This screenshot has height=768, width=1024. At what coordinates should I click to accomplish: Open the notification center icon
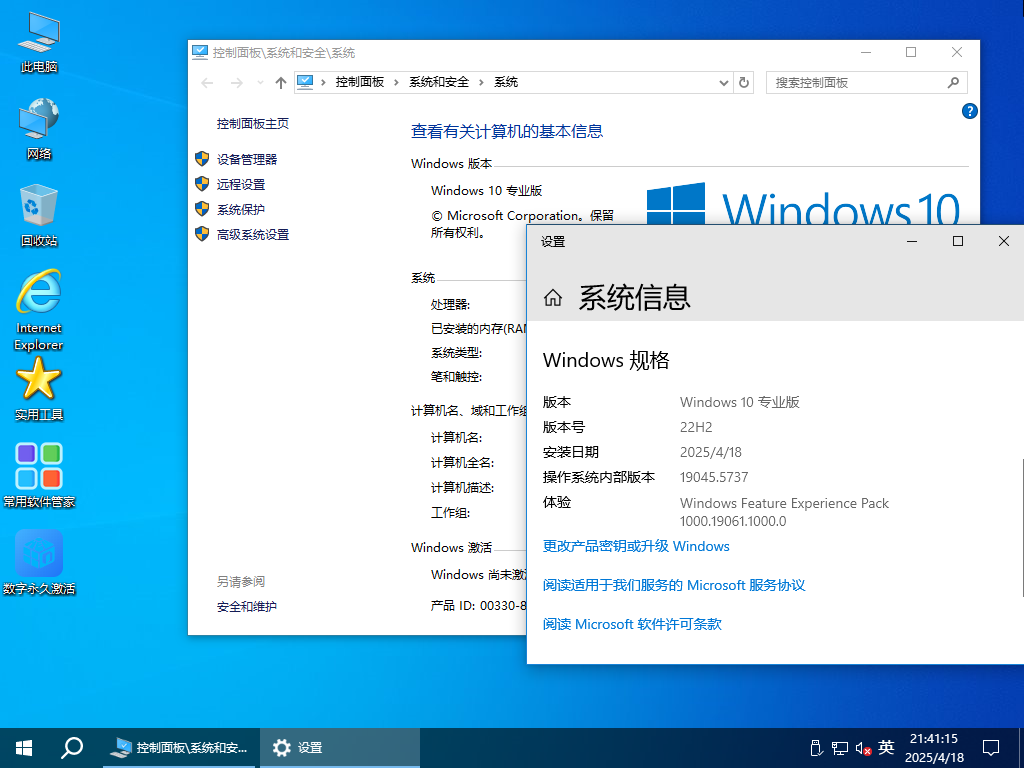(x=991, y=748)
